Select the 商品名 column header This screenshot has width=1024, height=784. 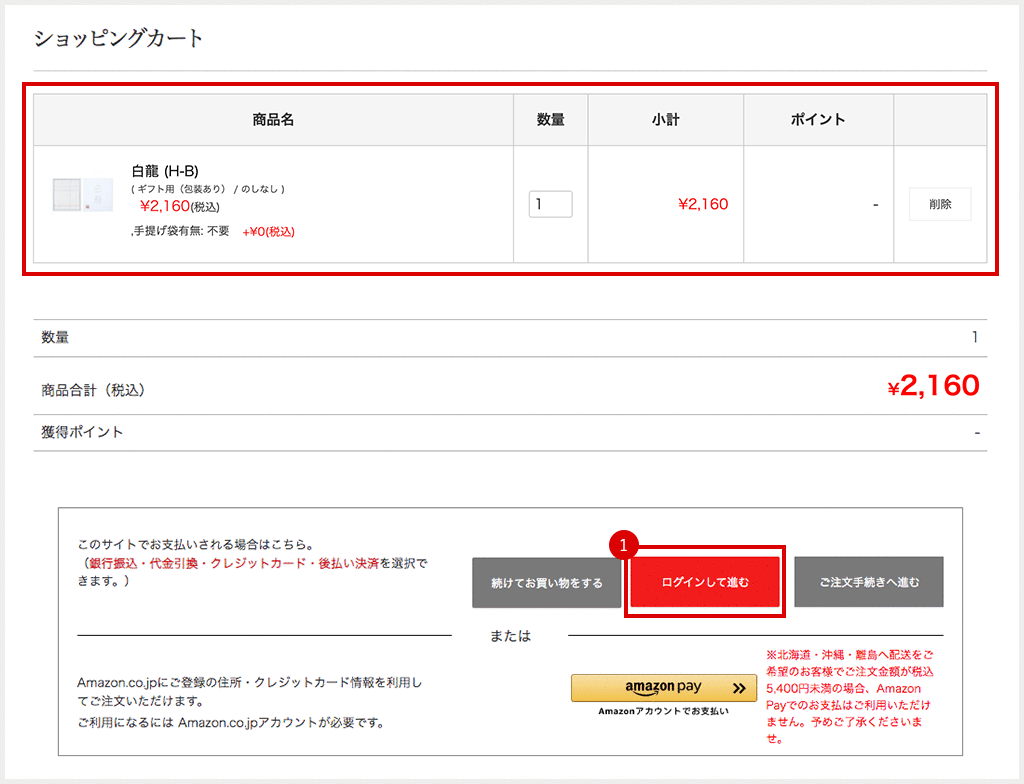(273, 119)
